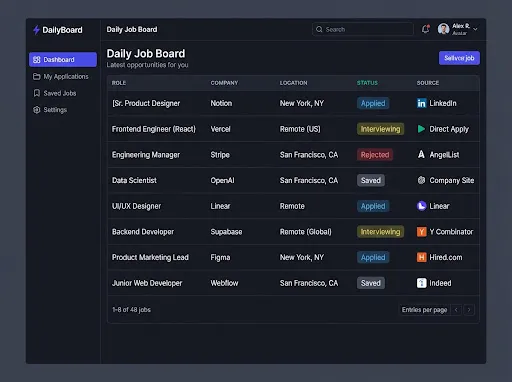Click Alex R. avatar photo

[x=443, y=29]
